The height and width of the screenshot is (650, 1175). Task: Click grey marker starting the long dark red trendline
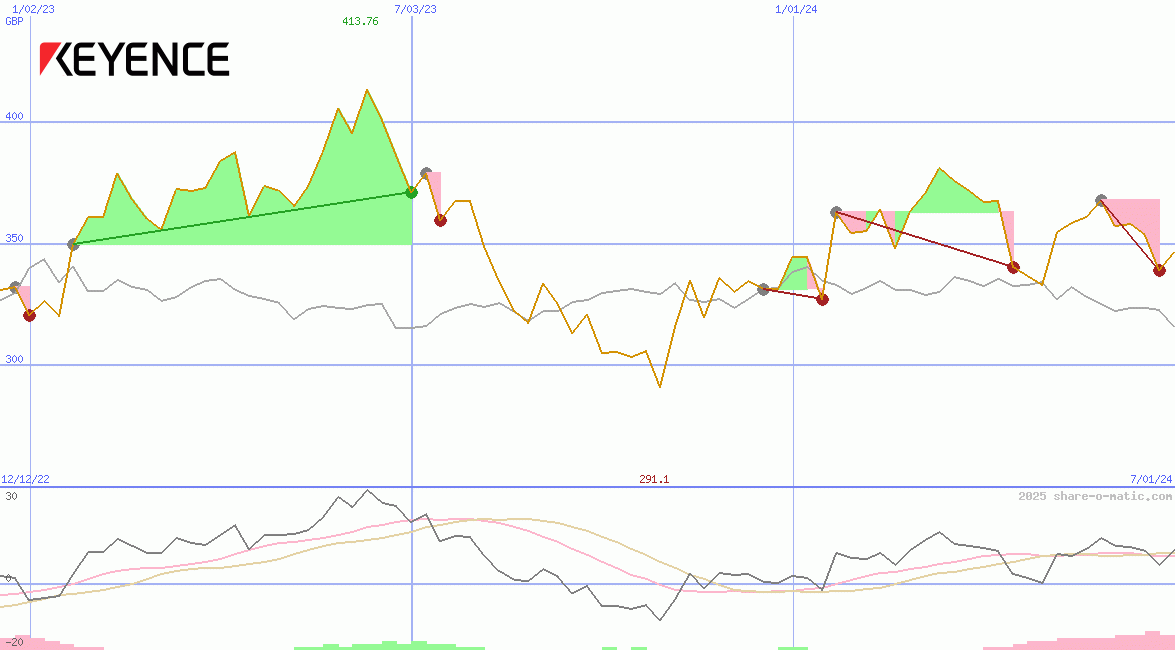836,212
